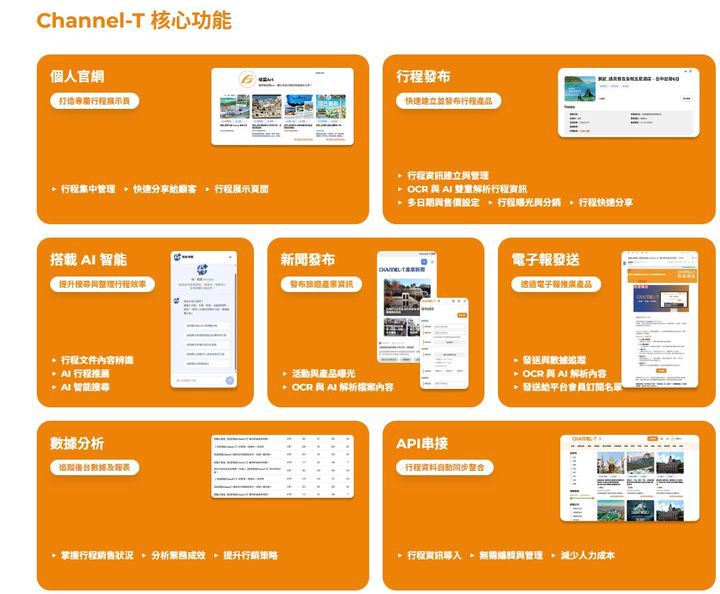Click the 行程資料自動同步整合 pill button
Image resolution: width=720 pixels, height=594 pixels.
coord(444,467)
